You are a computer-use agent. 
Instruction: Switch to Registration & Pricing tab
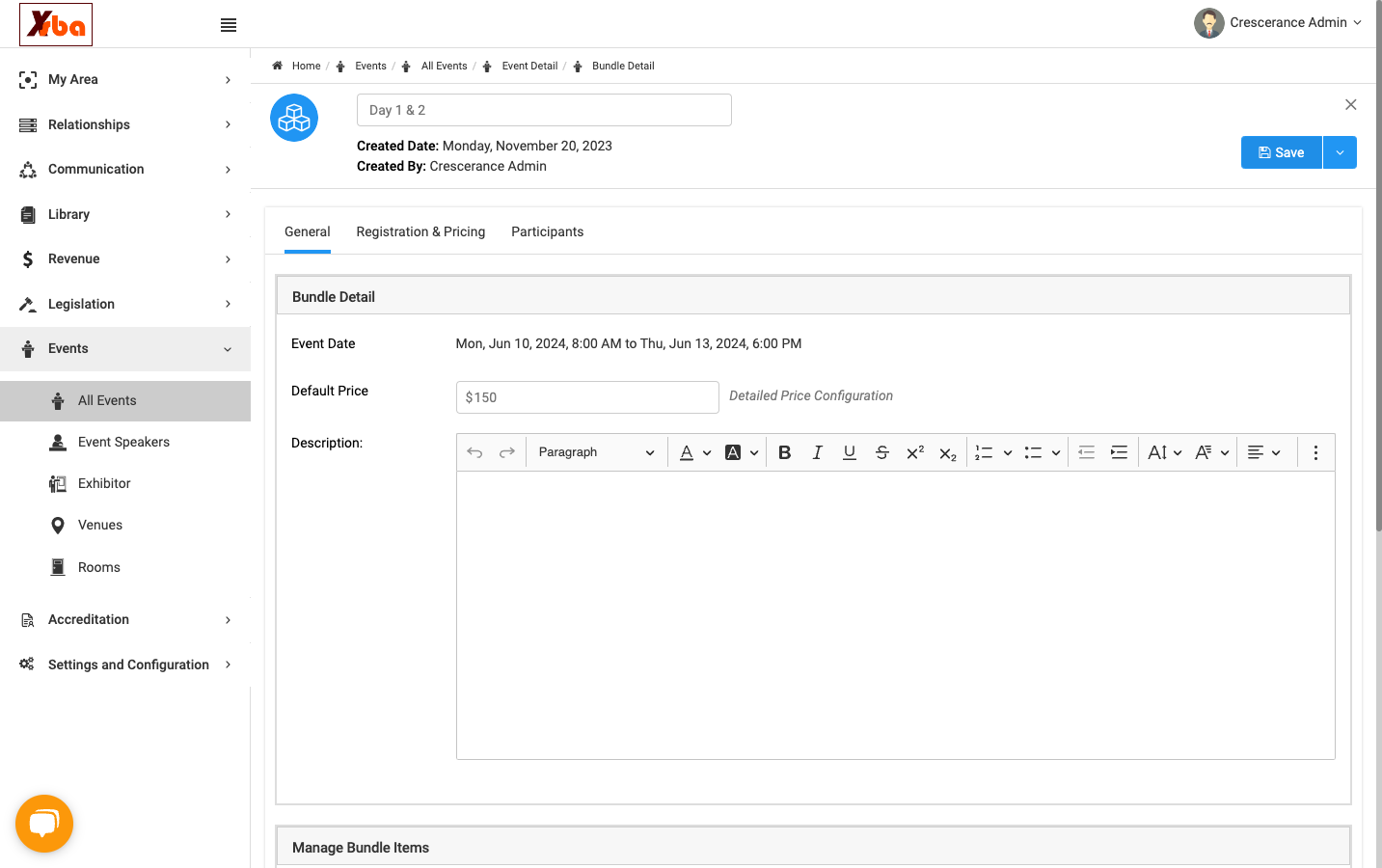pos(420,231)
